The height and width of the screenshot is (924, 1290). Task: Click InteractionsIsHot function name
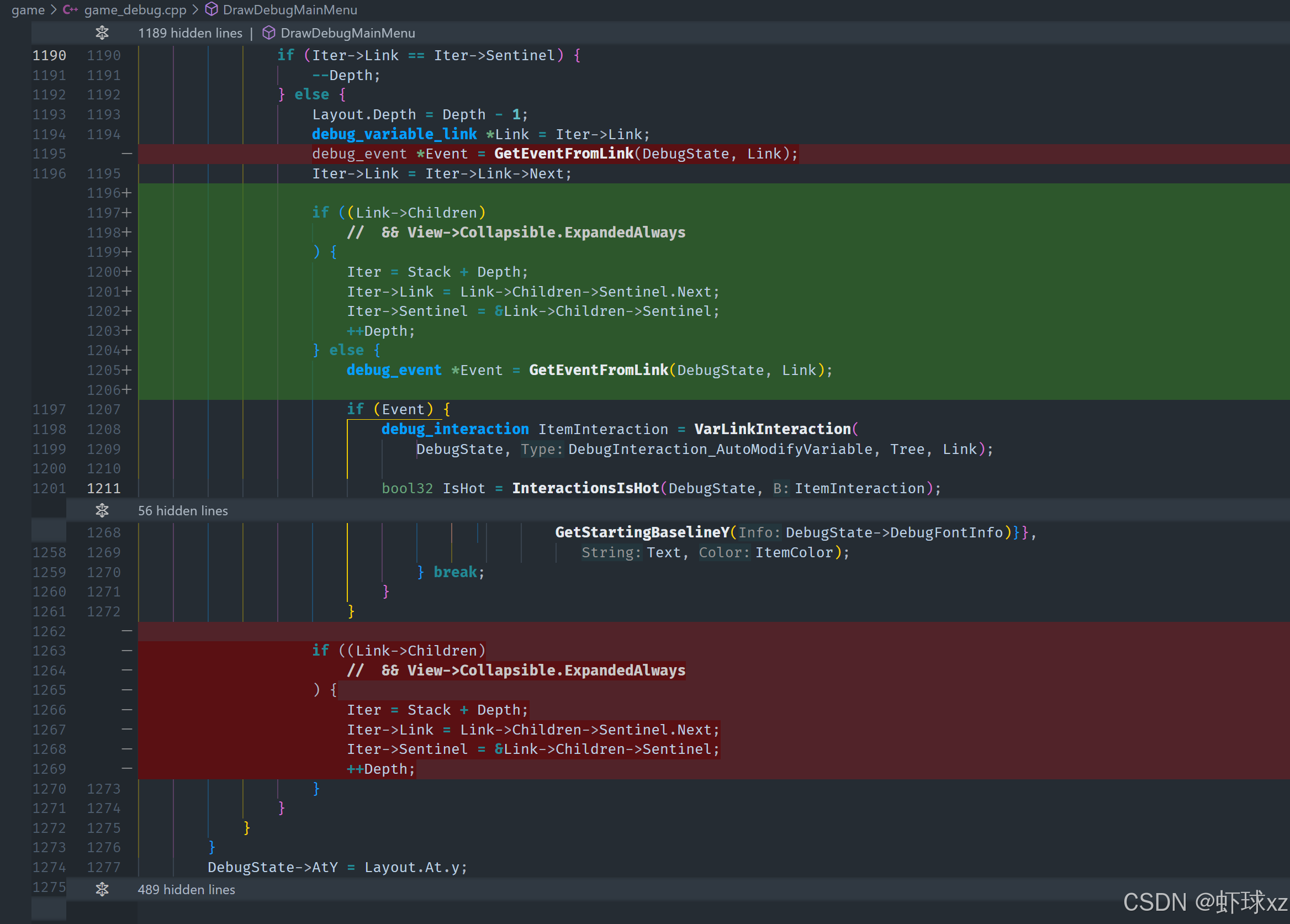585,488
